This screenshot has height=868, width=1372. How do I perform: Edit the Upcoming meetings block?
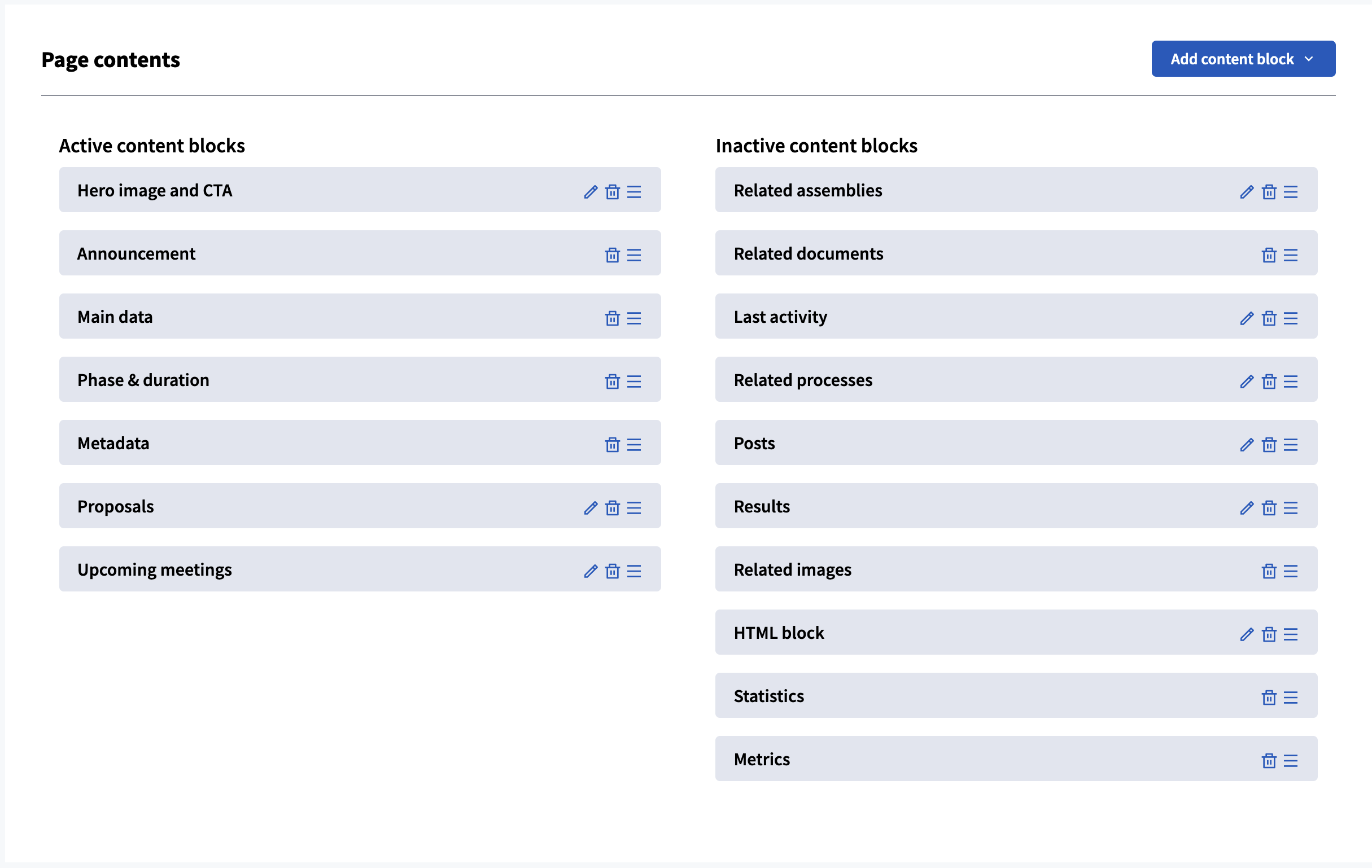589,572
